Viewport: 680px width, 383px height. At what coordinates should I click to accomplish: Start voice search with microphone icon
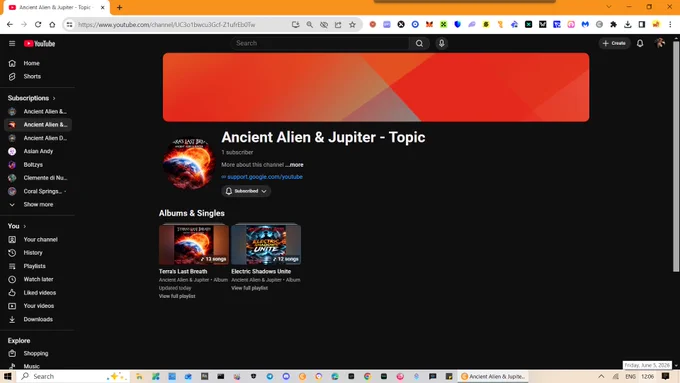tap(441, 43)
